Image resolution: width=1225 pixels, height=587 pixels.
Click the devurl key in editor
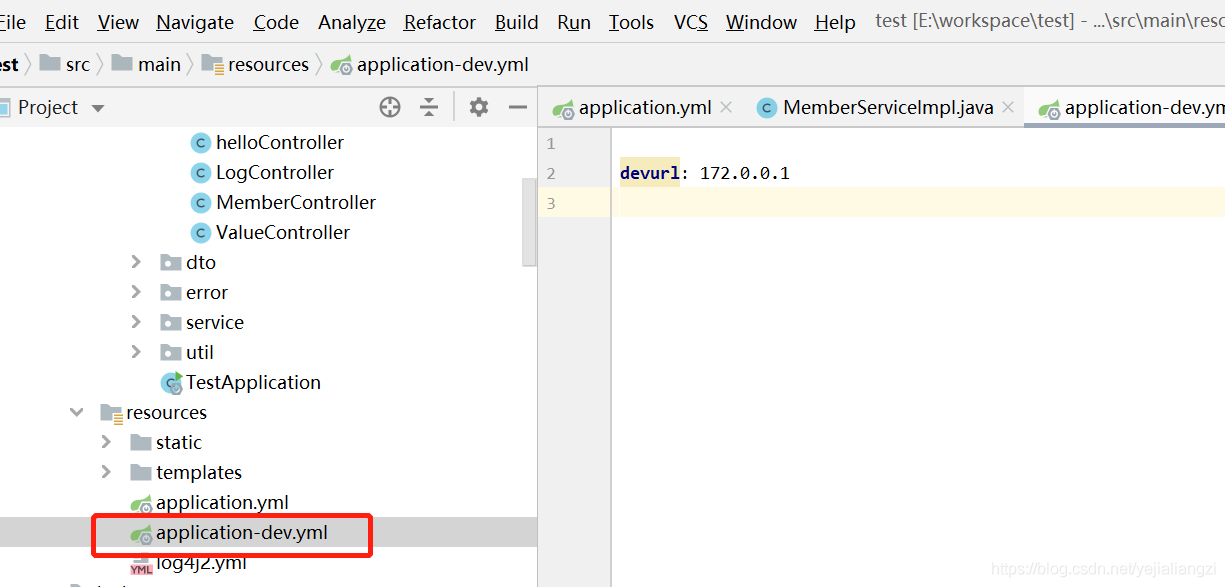coord(650,173)
